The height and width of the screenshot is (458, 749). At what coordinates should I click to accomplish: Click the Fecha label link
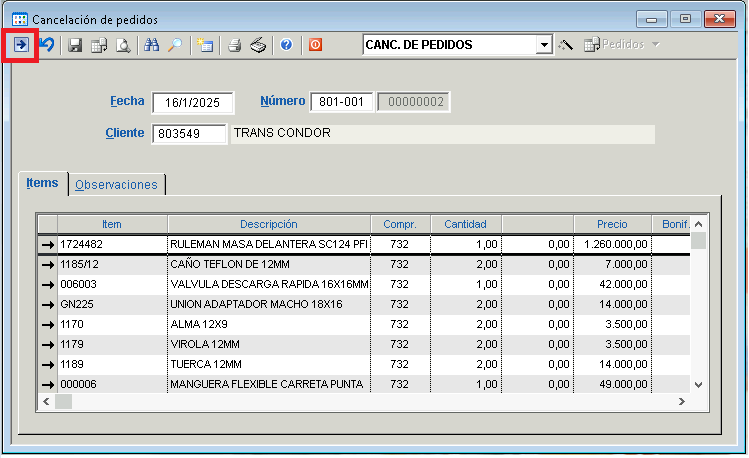click(x=126, y=102)
